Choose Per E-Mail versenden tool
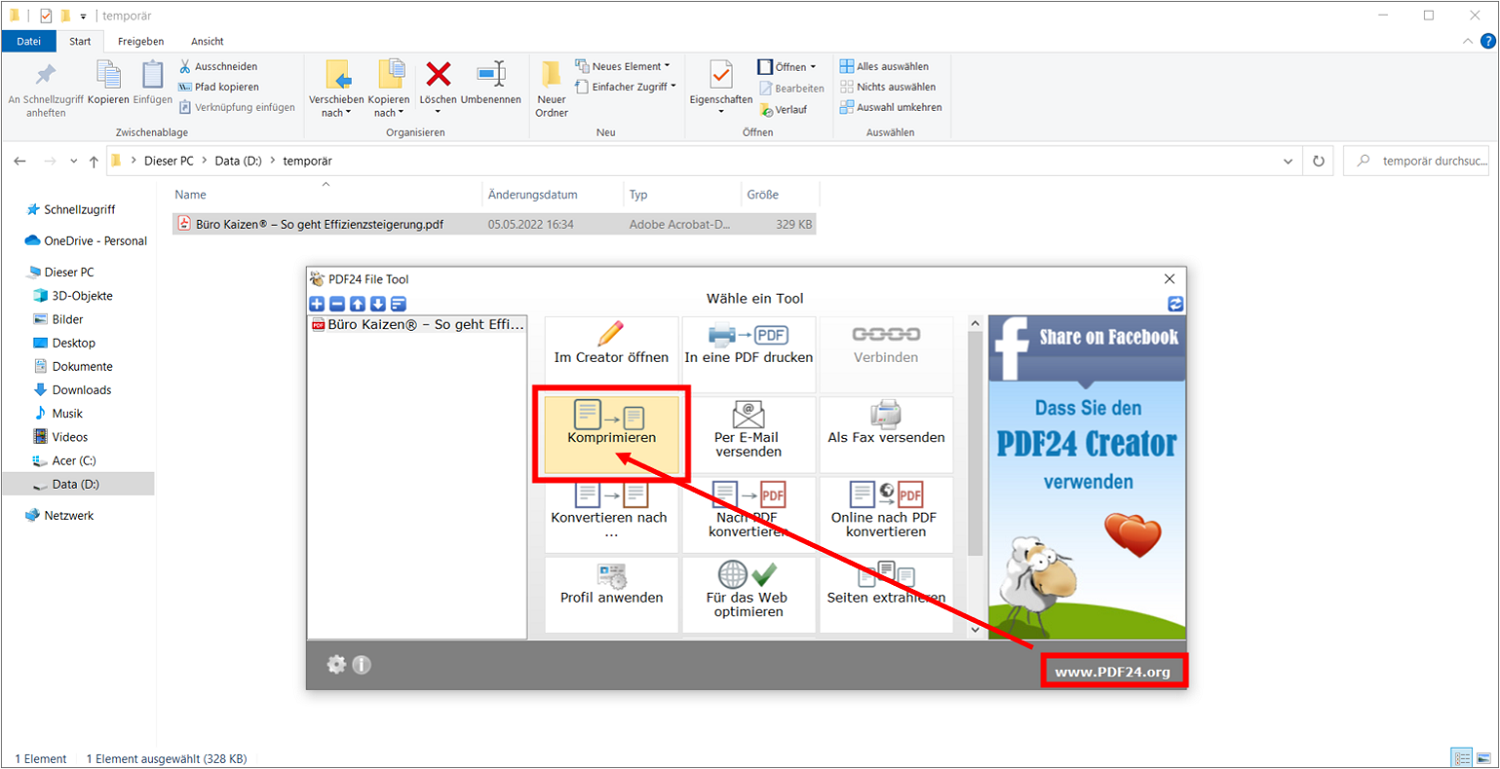 [x=749, y=434]
